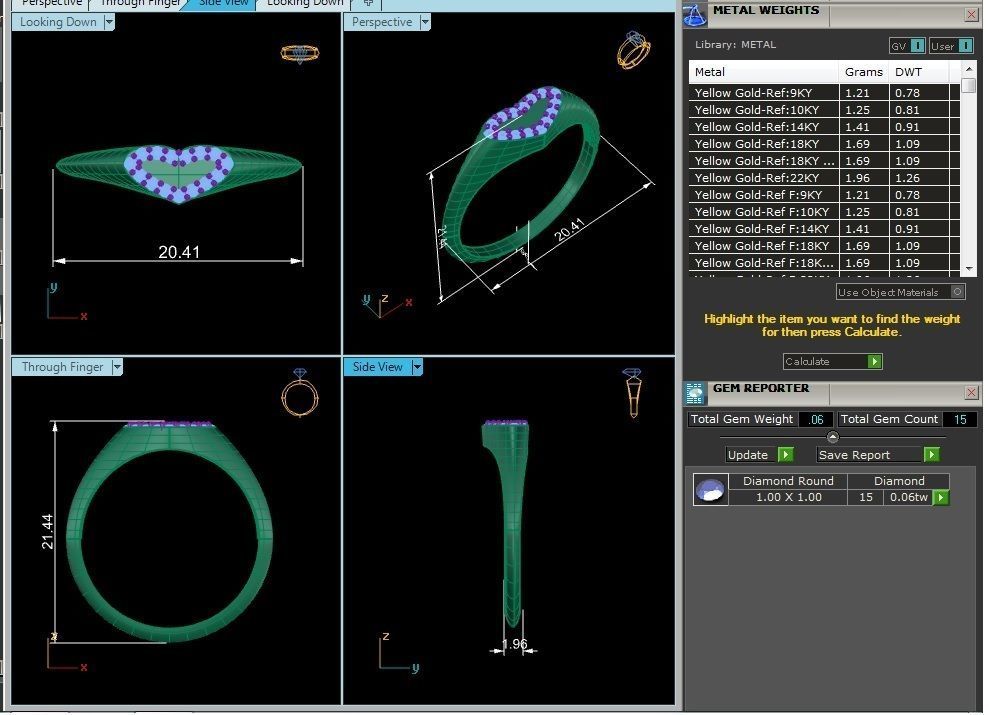This screenshot has width=989, height=715.
Task: Click the ring icon in Through Finger viewport
Action: point(300,392)
